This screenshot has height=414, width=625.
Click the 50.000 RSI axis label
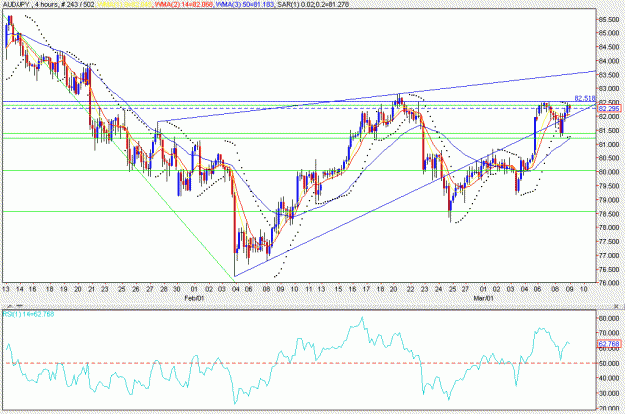[x=608, y=363]
